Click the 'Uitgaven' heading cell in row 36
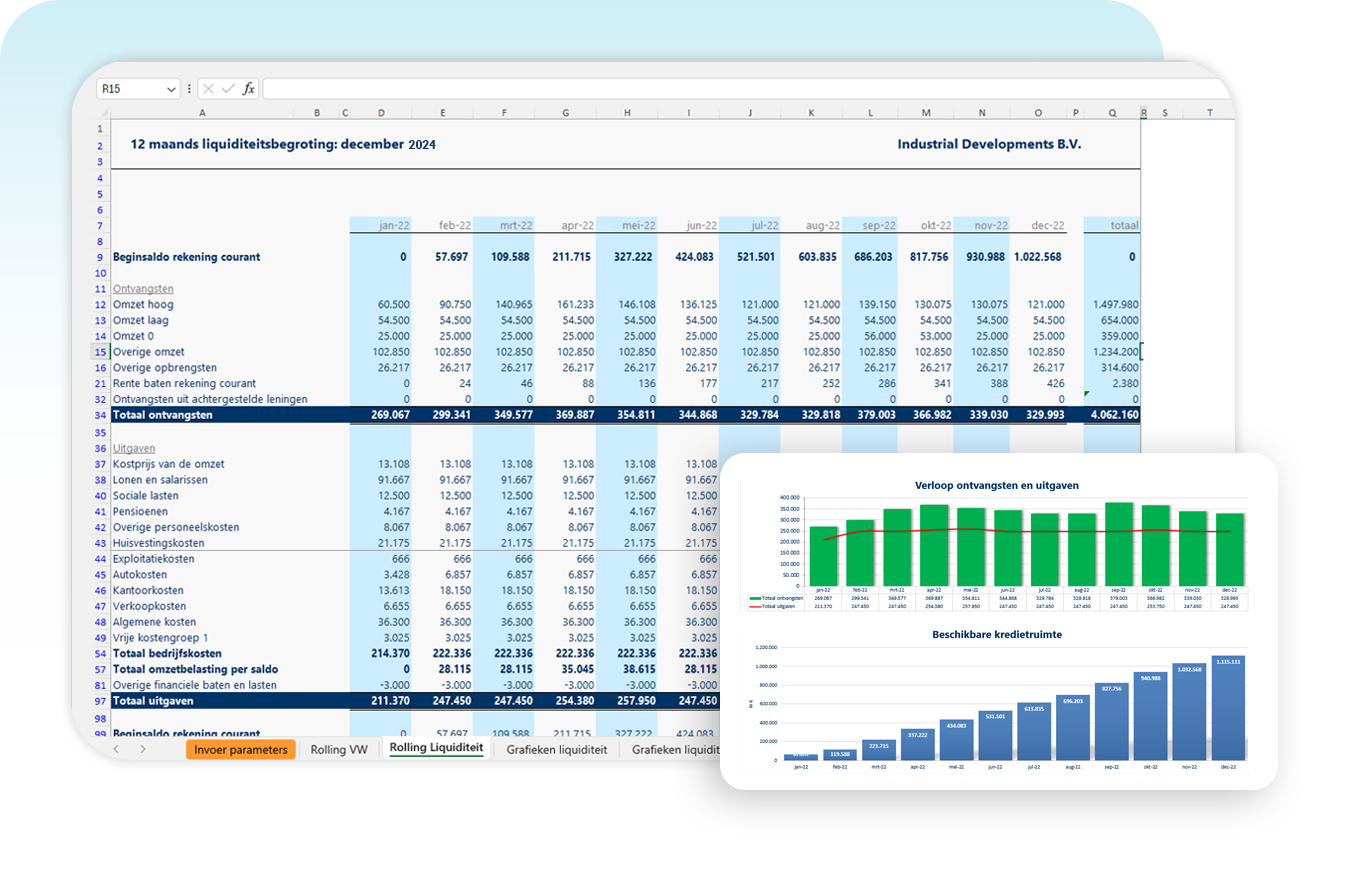Image resolution: width=1368 pixels, height=894 pixels. pos(134,448)
